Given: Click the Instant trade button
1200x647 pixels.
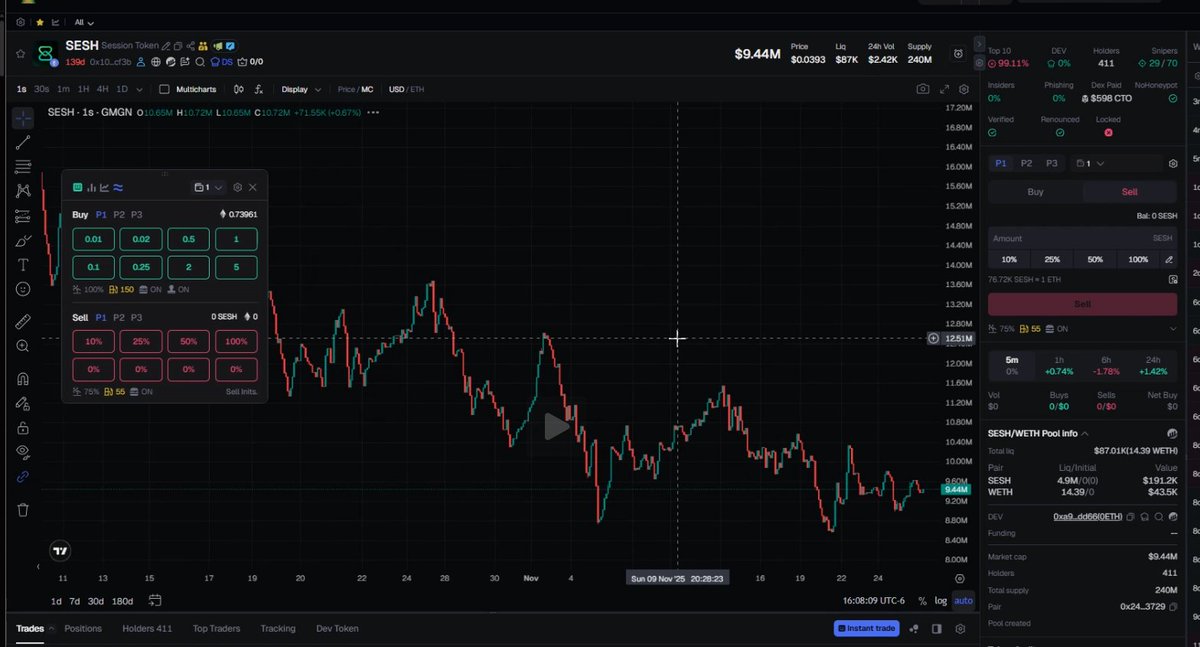Looking at the screenshot, I should [866, 629].
